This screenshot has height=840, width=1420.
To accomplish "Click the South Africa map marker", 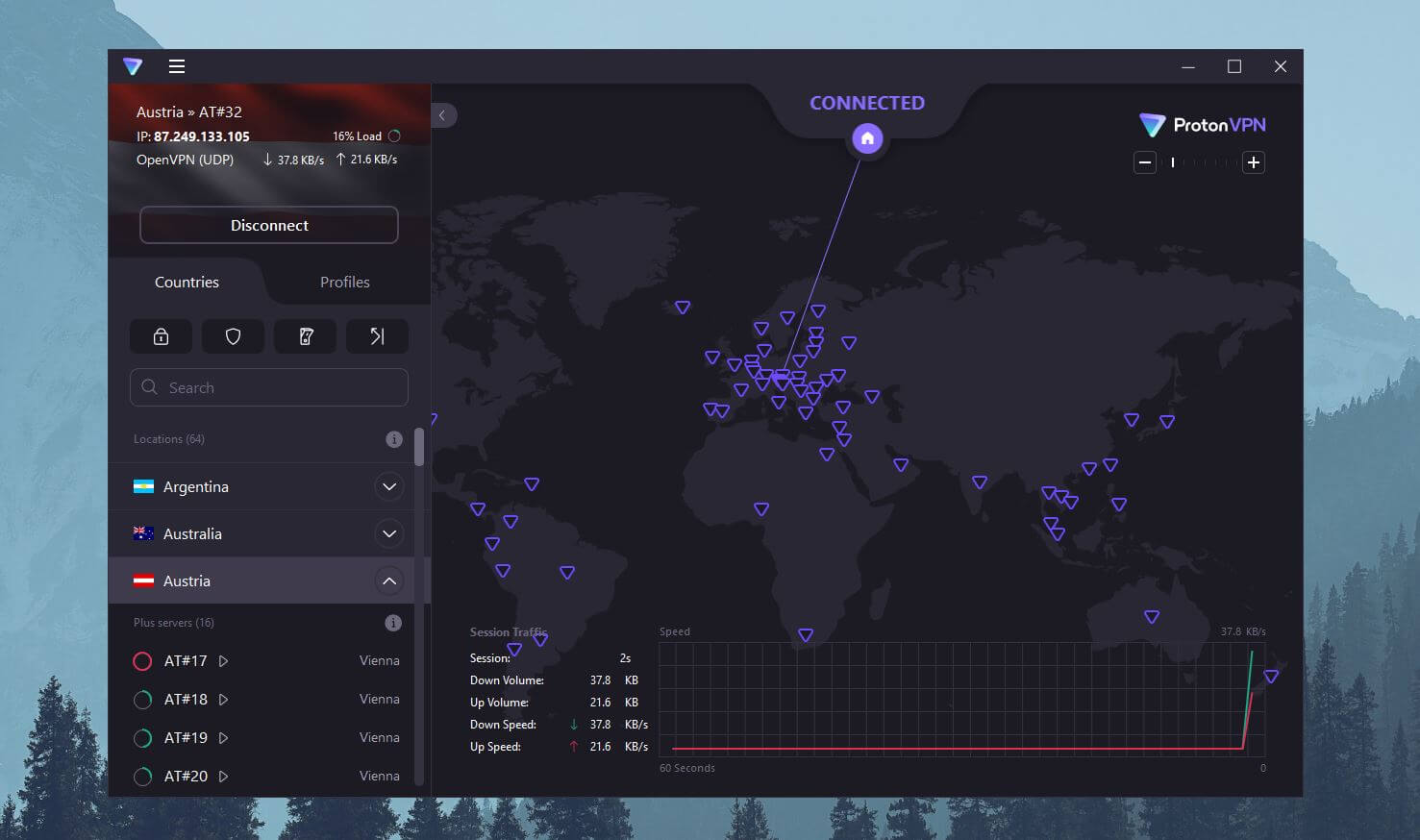I will (806, 635).
